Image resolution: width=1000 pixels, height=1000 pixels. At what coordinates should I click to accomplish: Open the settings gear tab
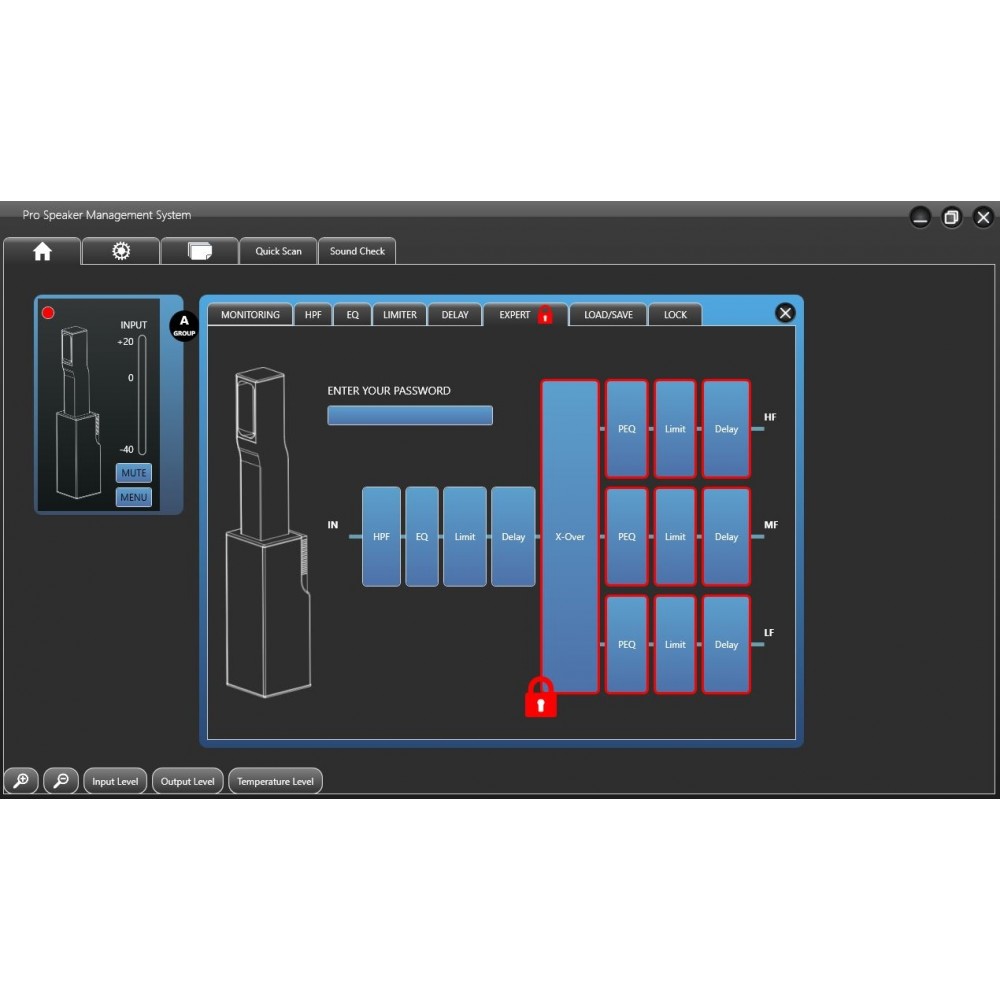tap(121, 252)
